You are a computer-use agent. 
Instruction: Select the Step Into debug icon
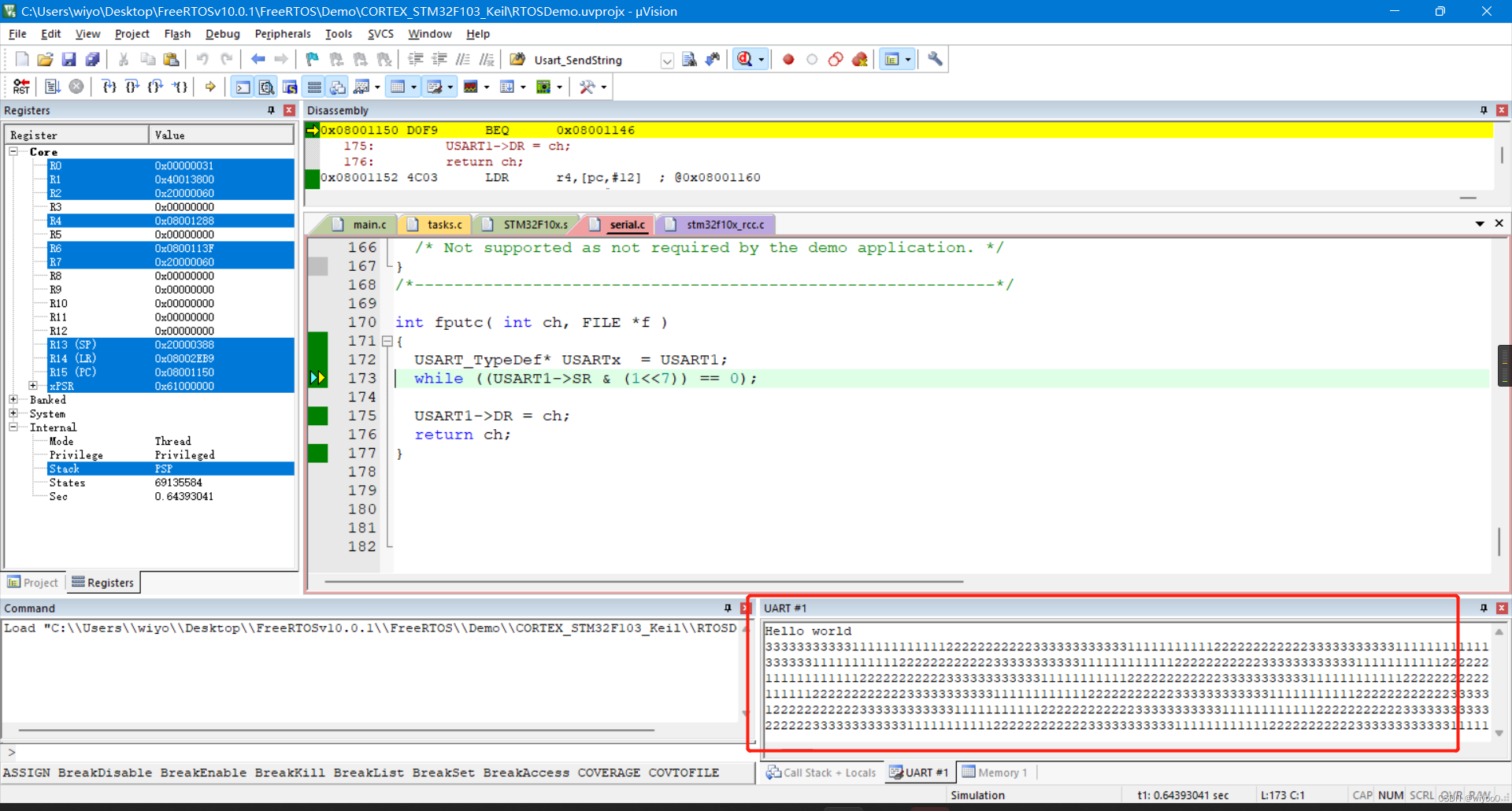pos(109,87)
